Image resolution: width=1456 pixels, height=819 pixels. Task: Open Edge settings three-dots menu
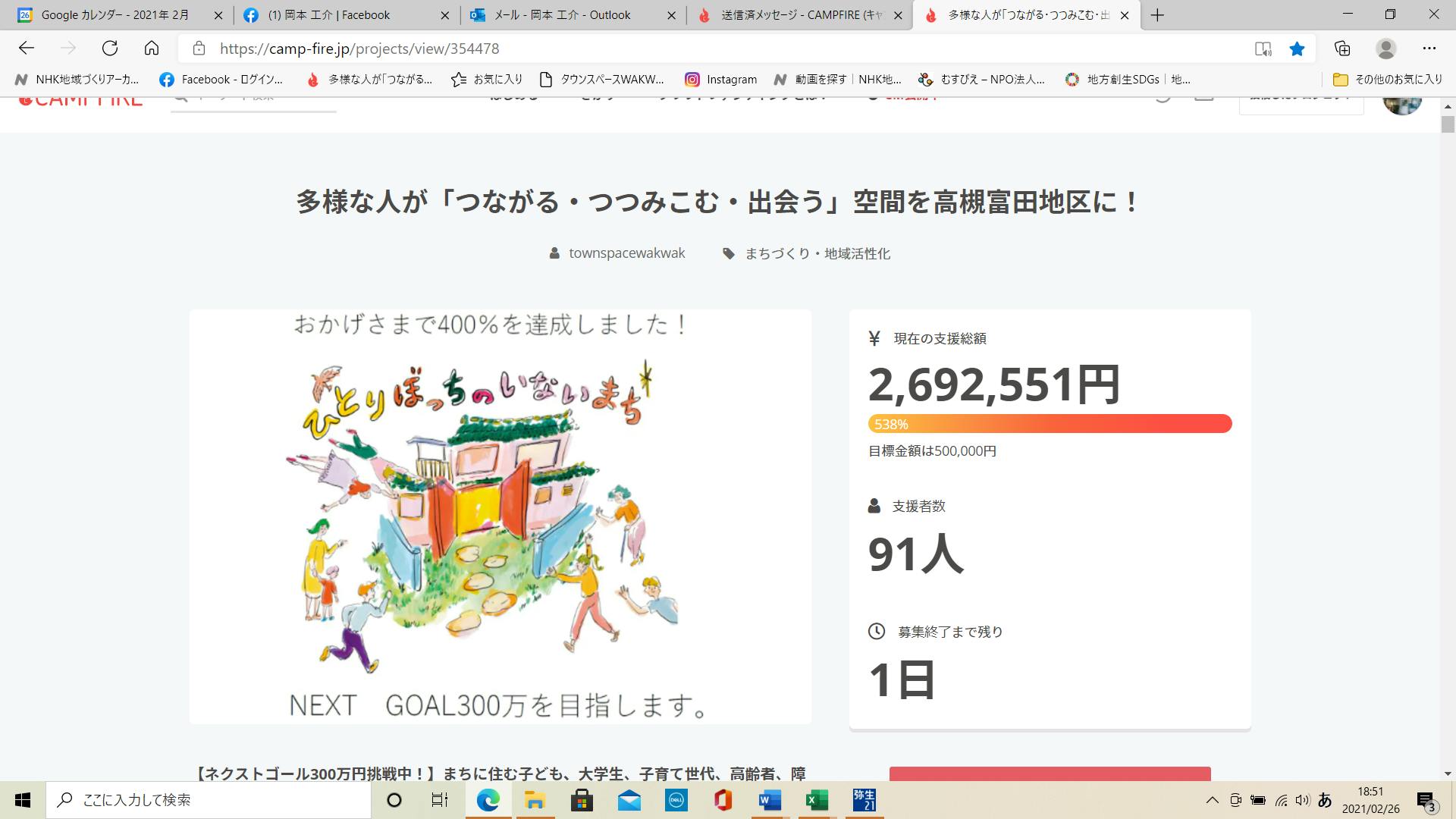1429,49
